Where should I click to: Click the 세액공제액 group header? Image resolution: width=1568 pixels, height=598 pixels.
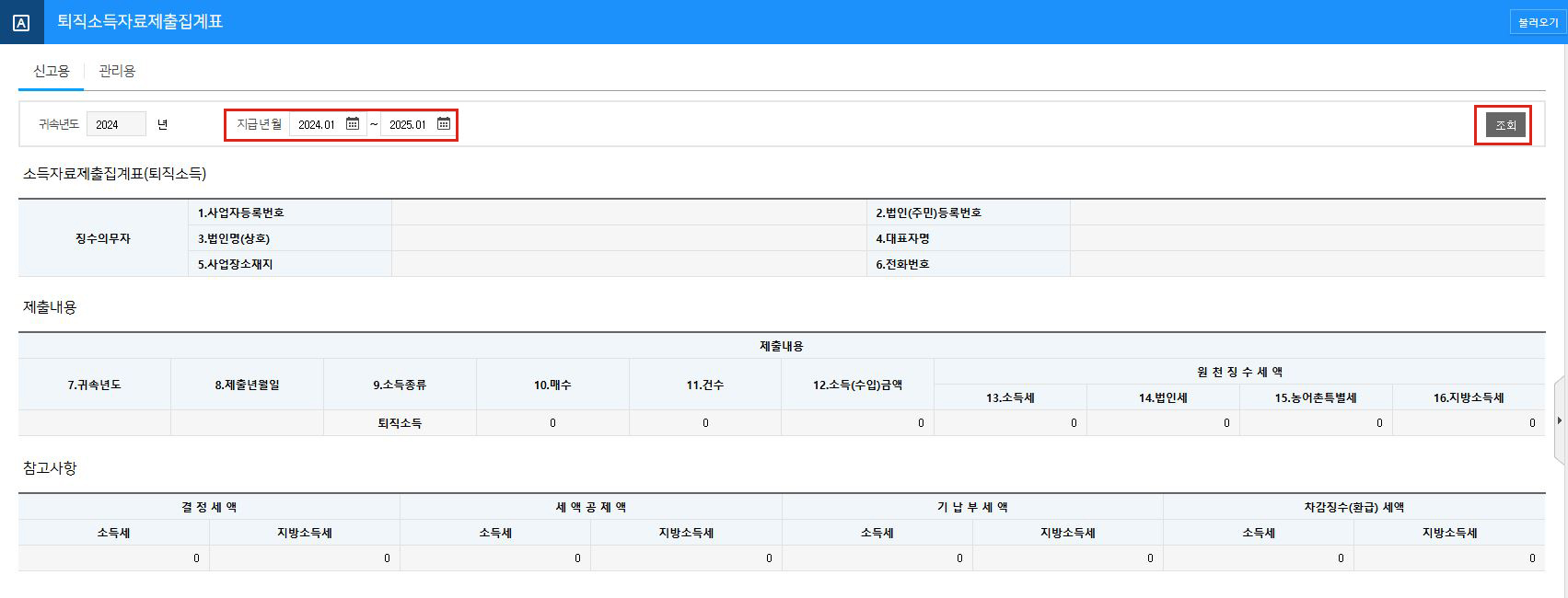[x=591, y=507]
